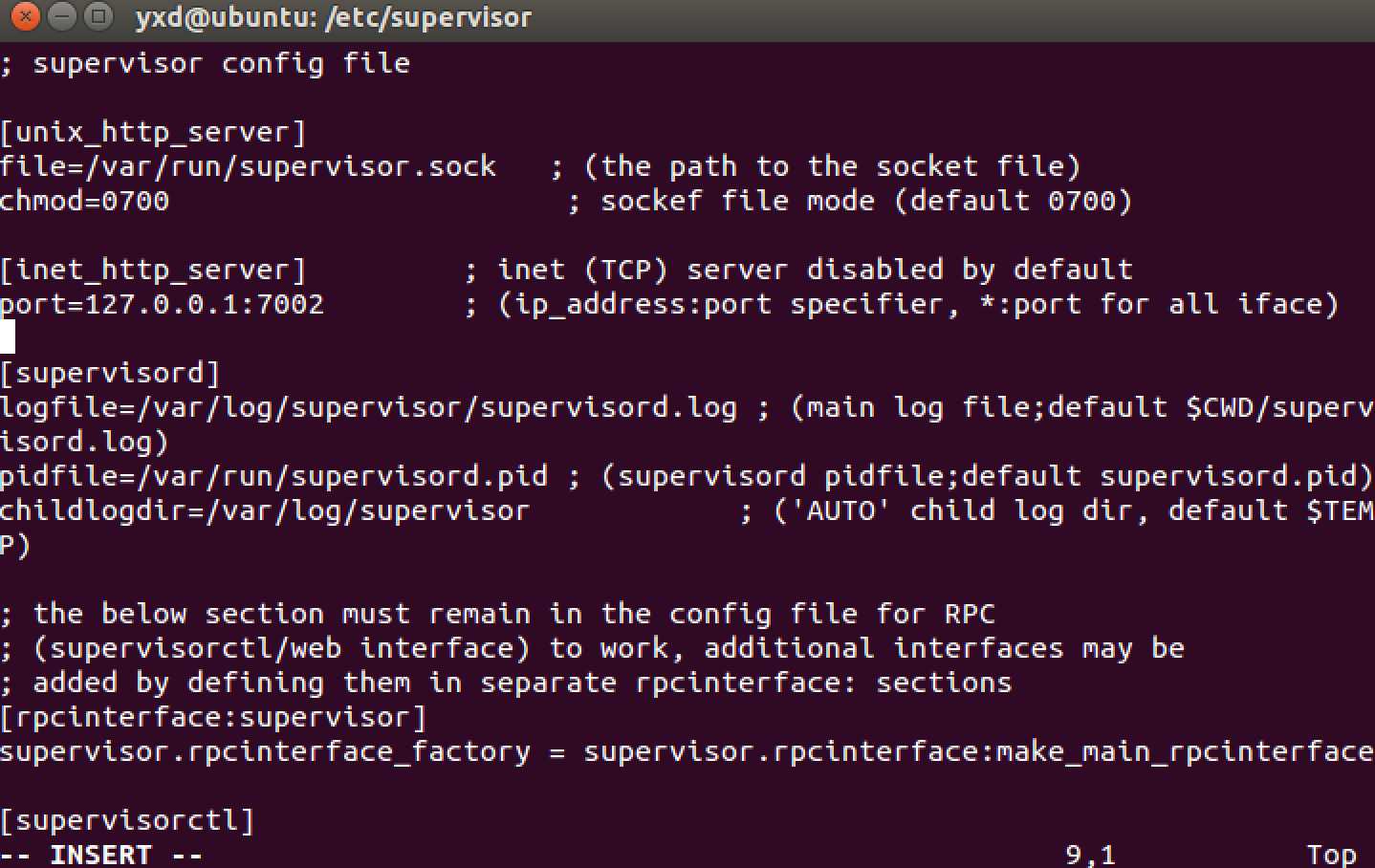This screenshot has height=868, width=1375.
Task: Click 'pidfile=/var/run/supervisord.pid' setting
Action: (x=274, y=476)
